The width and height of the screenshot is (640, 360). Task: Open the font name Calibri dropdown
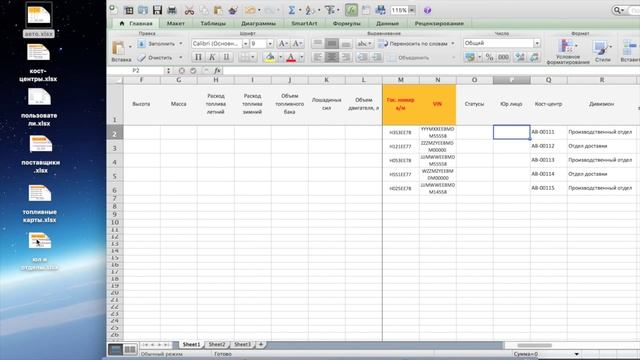pyautogui.click(x=245, y=43)
